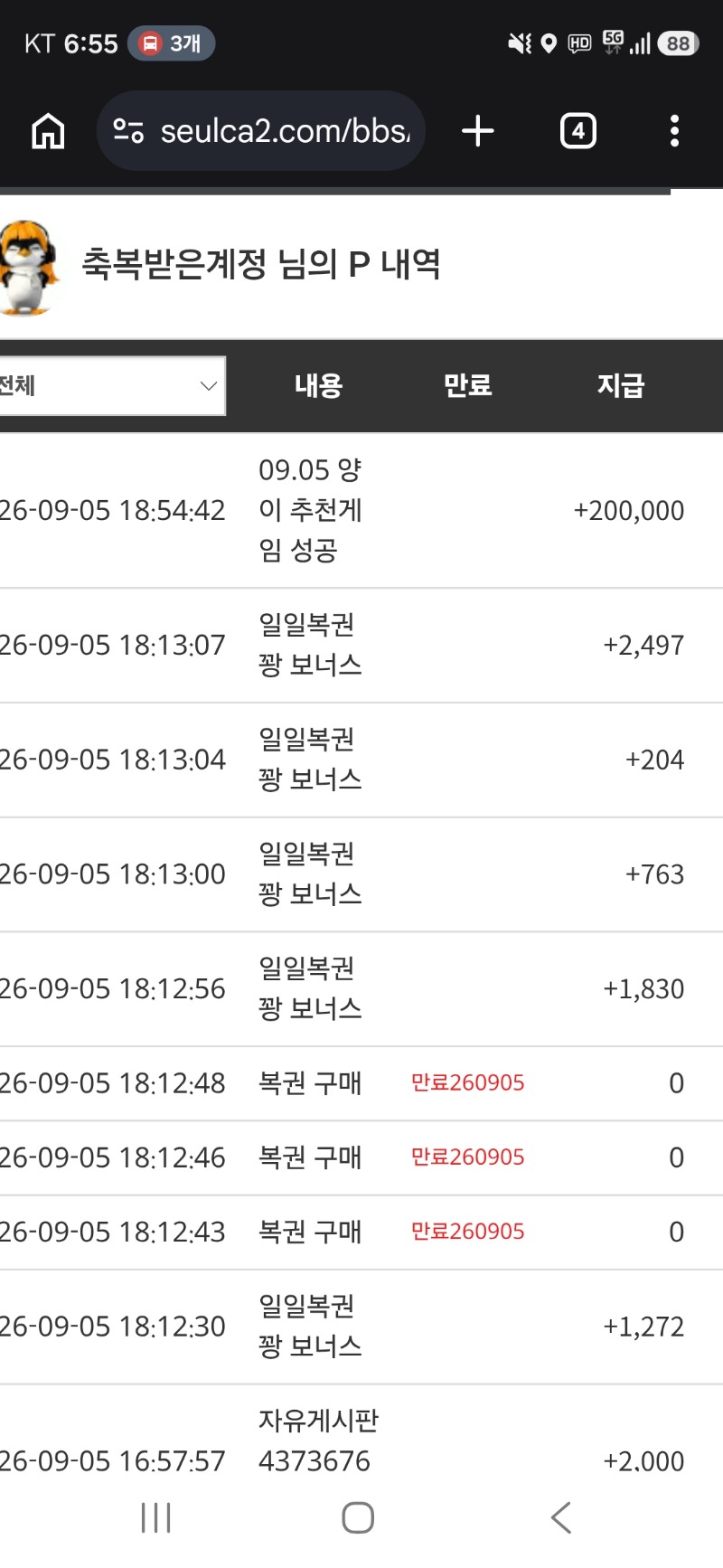723x1568 pixels.
Task: Open tab switcher showing 4 tabs
Action: point(578,131)
